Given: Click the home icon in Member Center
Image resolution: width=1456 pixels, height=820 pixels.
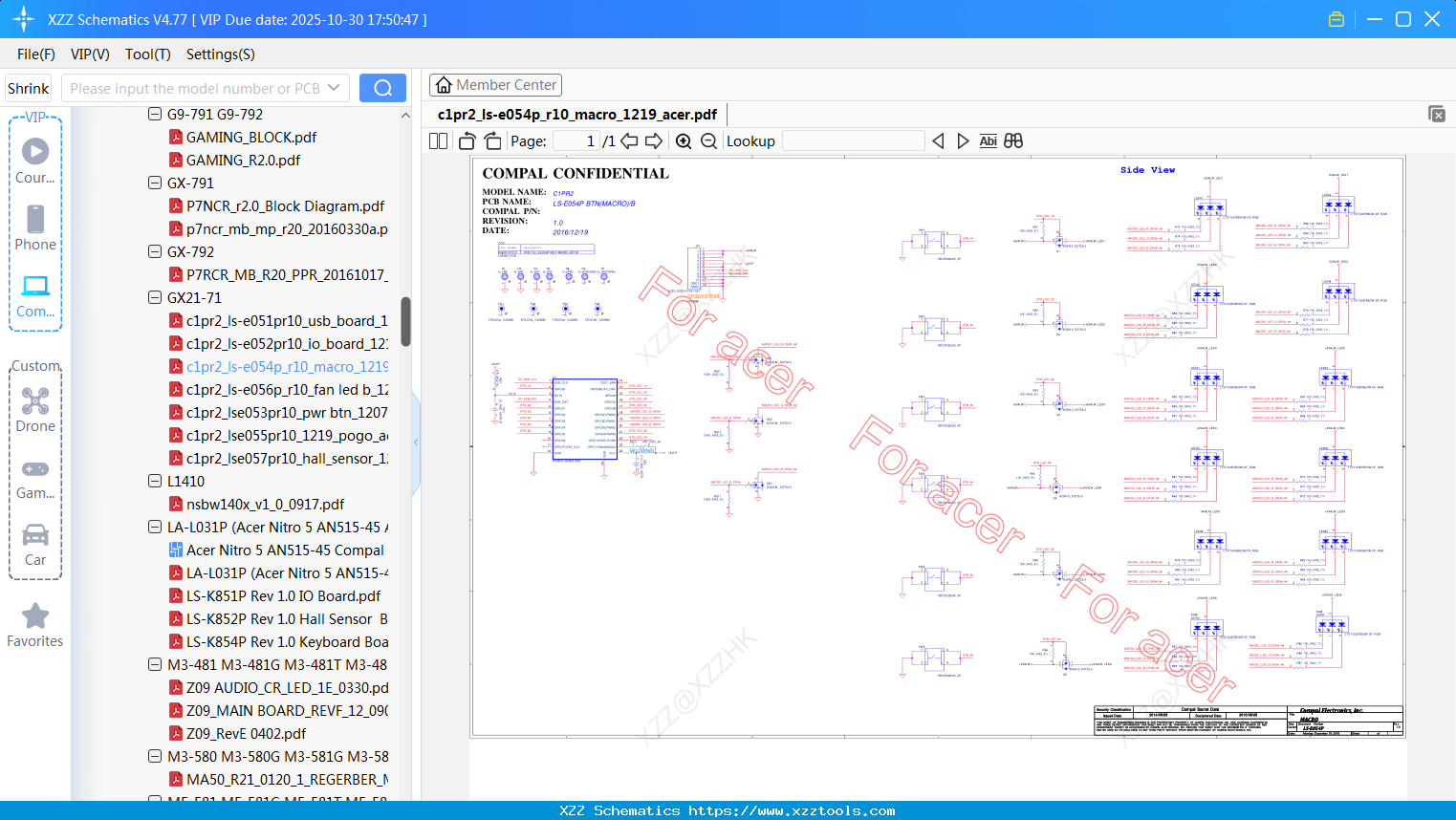Looking at the screenshot, I should pos(444,85).
